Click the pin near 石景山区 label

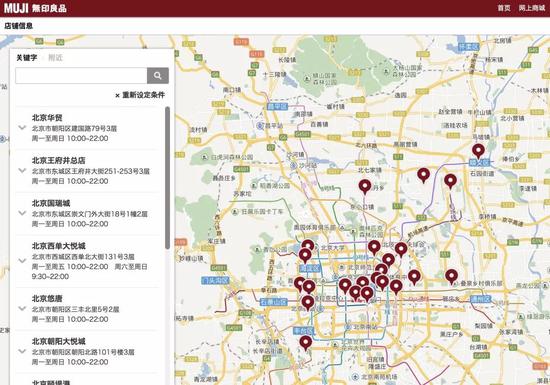click(x=308, y=303)
